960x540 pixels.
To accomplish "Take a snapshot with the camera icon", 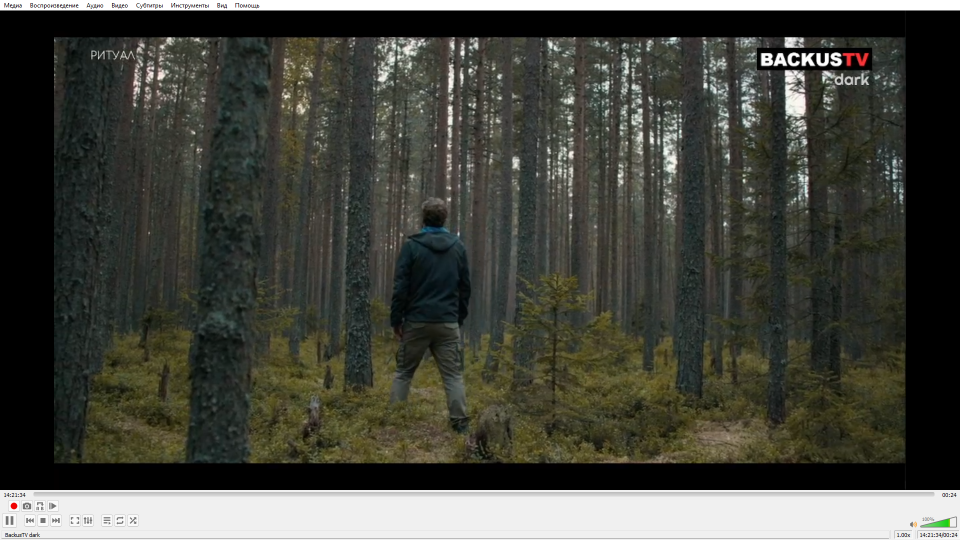I will pos(27,506).
